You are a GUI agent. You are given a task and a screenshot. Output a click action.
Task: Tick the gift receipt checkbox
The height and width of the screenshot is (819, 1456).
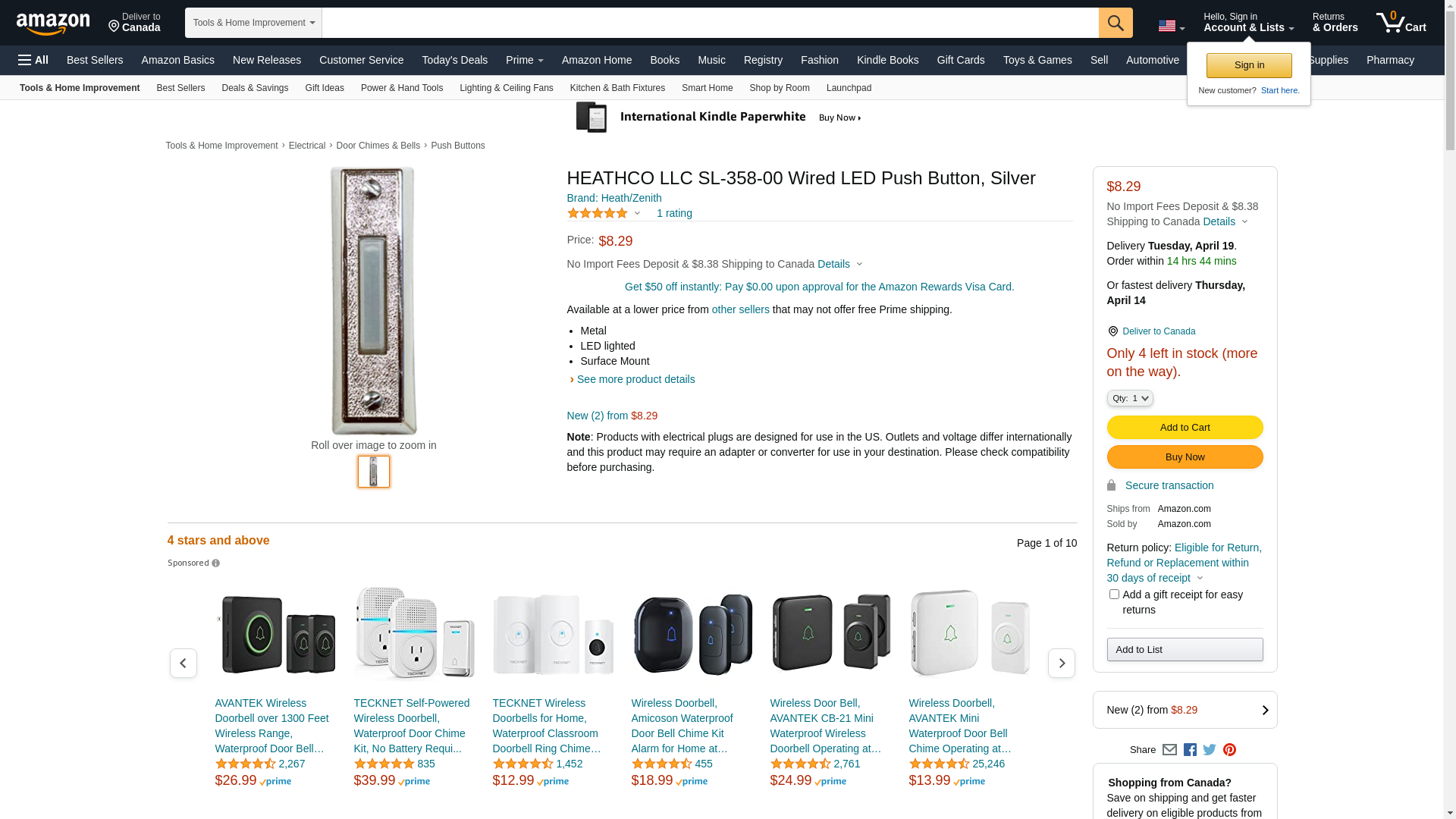[1114, 595]
